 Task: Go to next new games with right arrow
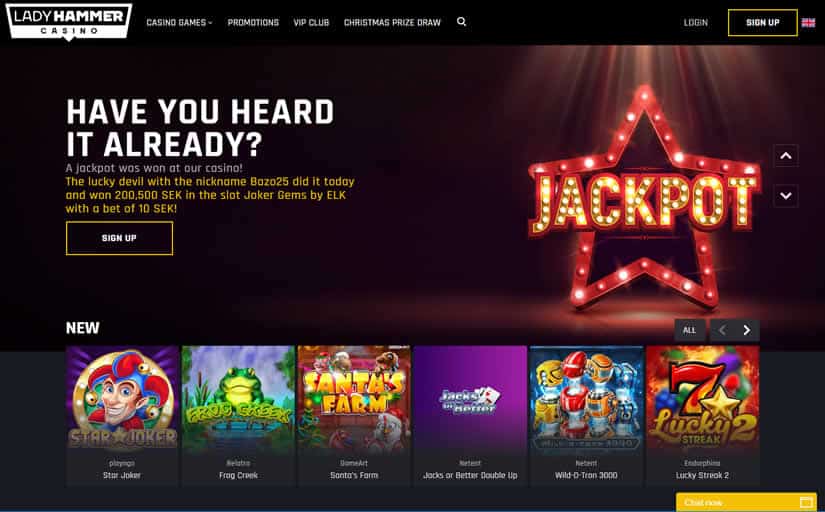tap(747, 330)
